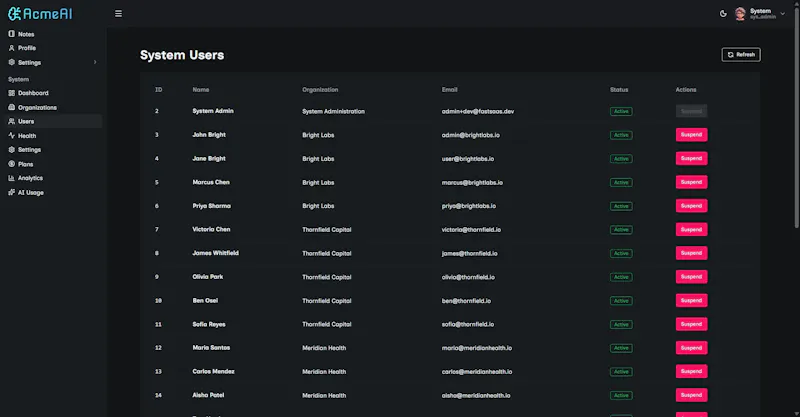Click the Plans icon
This screenshot has height=417, width=800.
11,164
